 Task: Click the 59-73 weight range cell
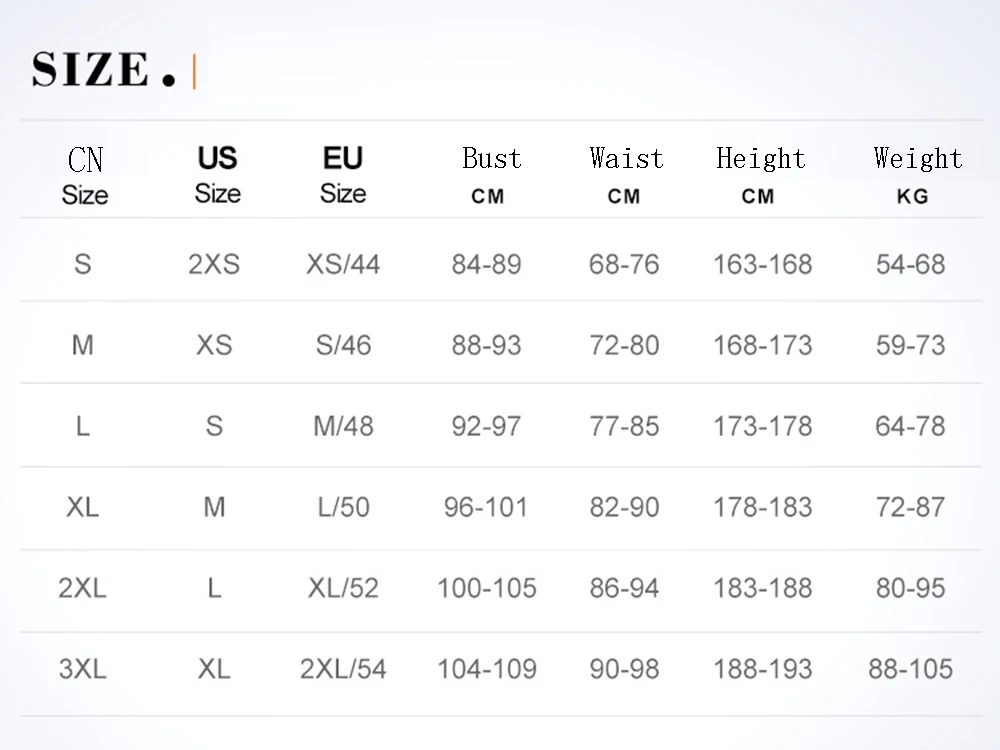point(910,346)
